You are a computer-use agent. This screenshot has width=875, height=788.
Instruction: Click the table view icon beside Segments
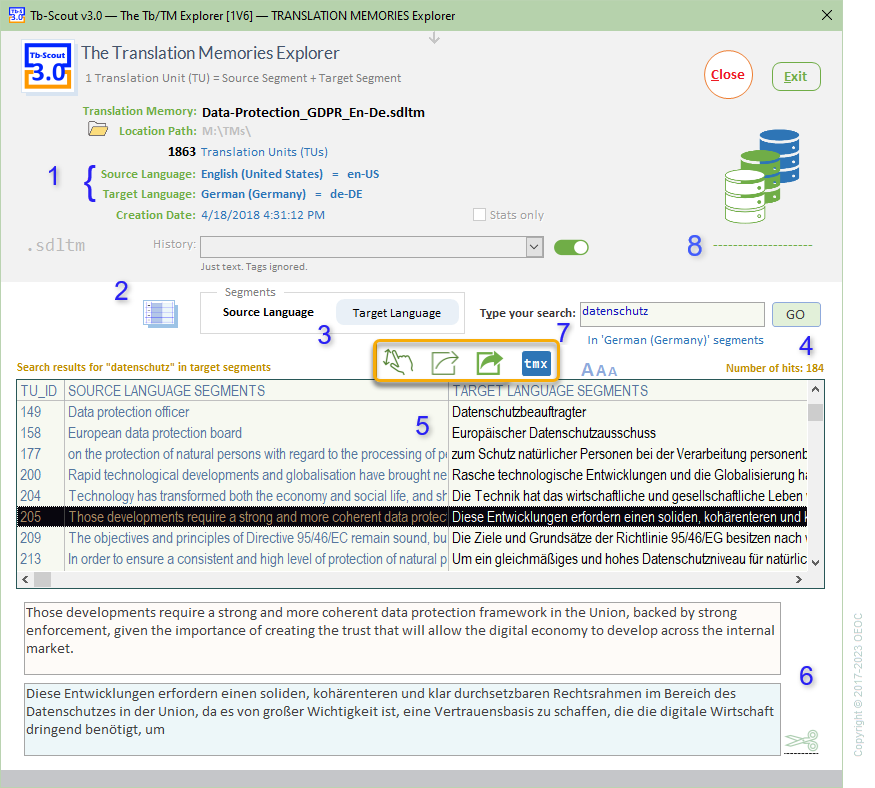160,313
